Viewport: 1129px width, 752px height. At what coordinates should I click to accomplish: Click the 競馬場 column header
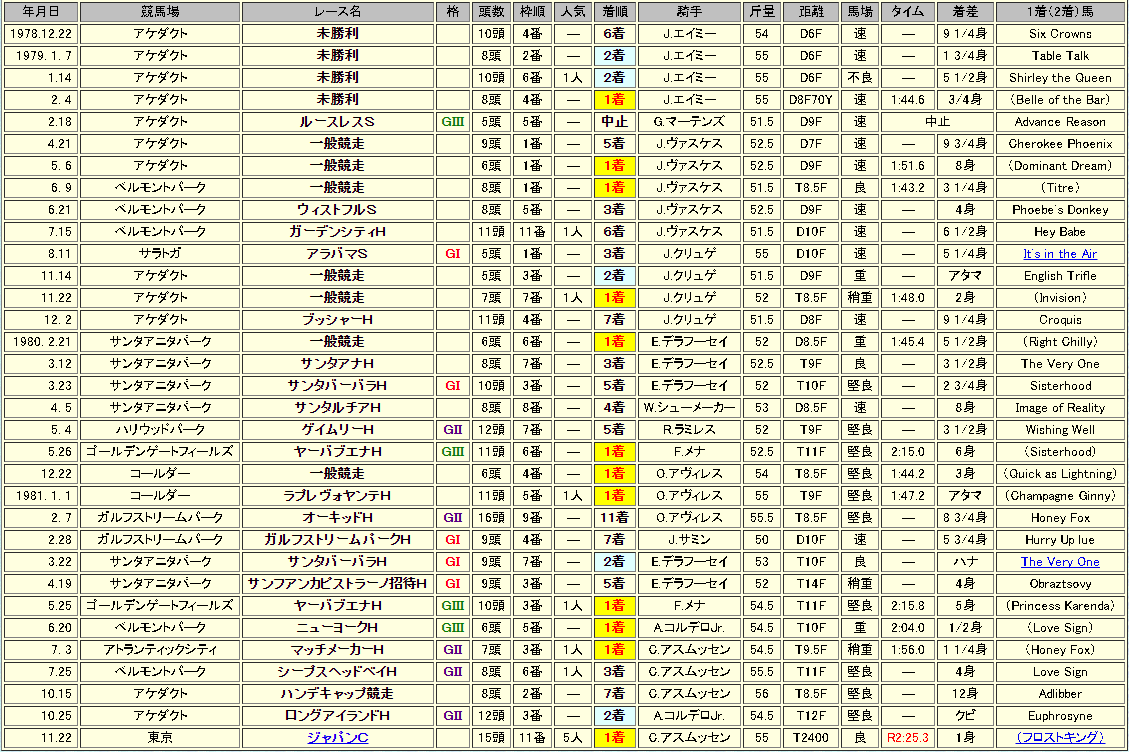pos(160,12)
